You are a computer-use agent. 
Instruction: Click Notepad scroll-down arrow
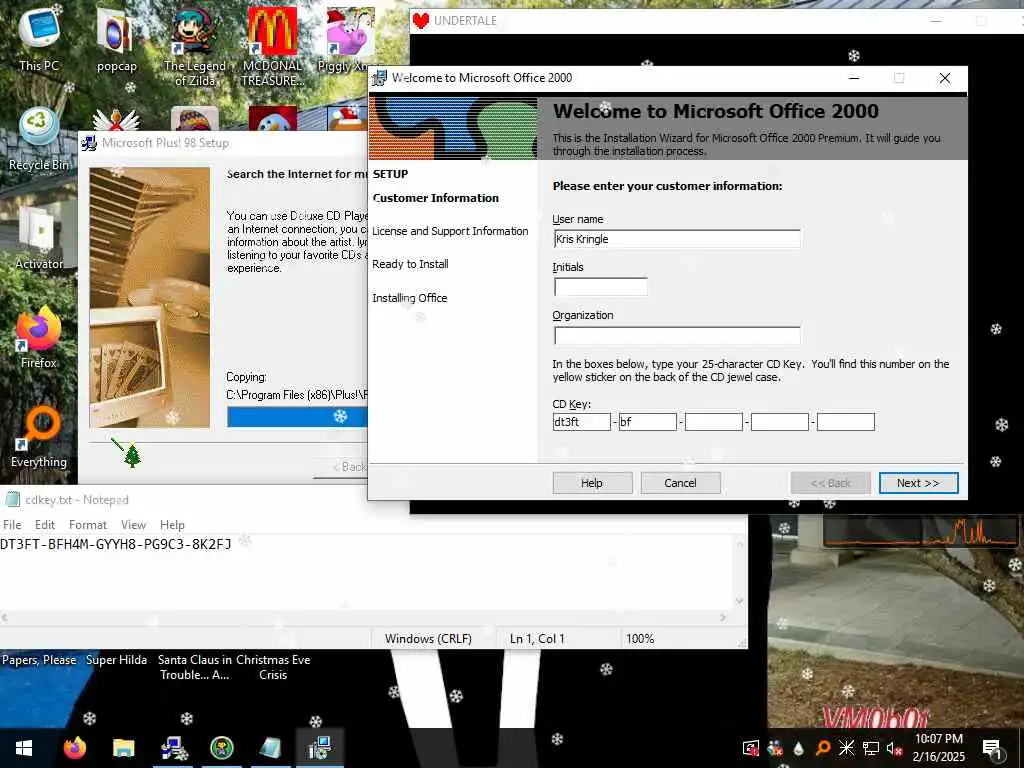[x=739, y=601]
